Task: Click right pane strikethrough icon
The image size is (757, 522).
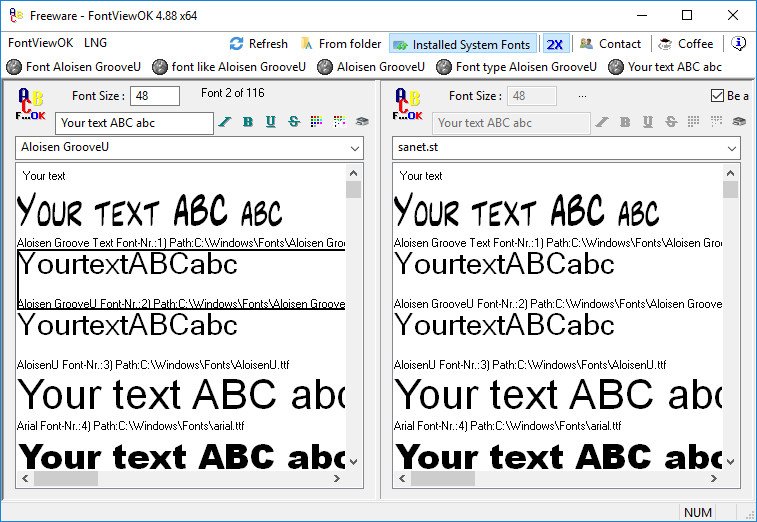Action: (671, 122)
